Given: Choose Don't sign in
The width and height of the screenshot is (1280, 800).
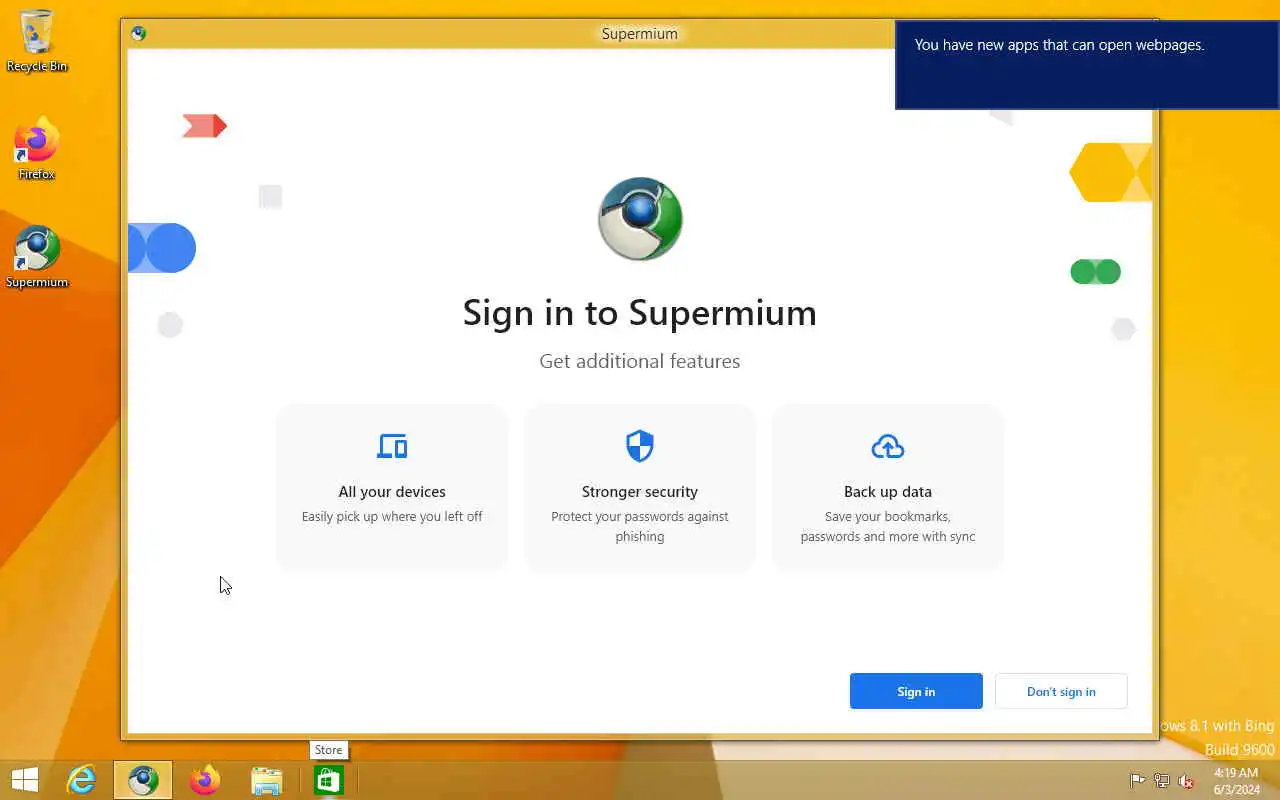Looking at the screenshot, I should coord(1061,691).
